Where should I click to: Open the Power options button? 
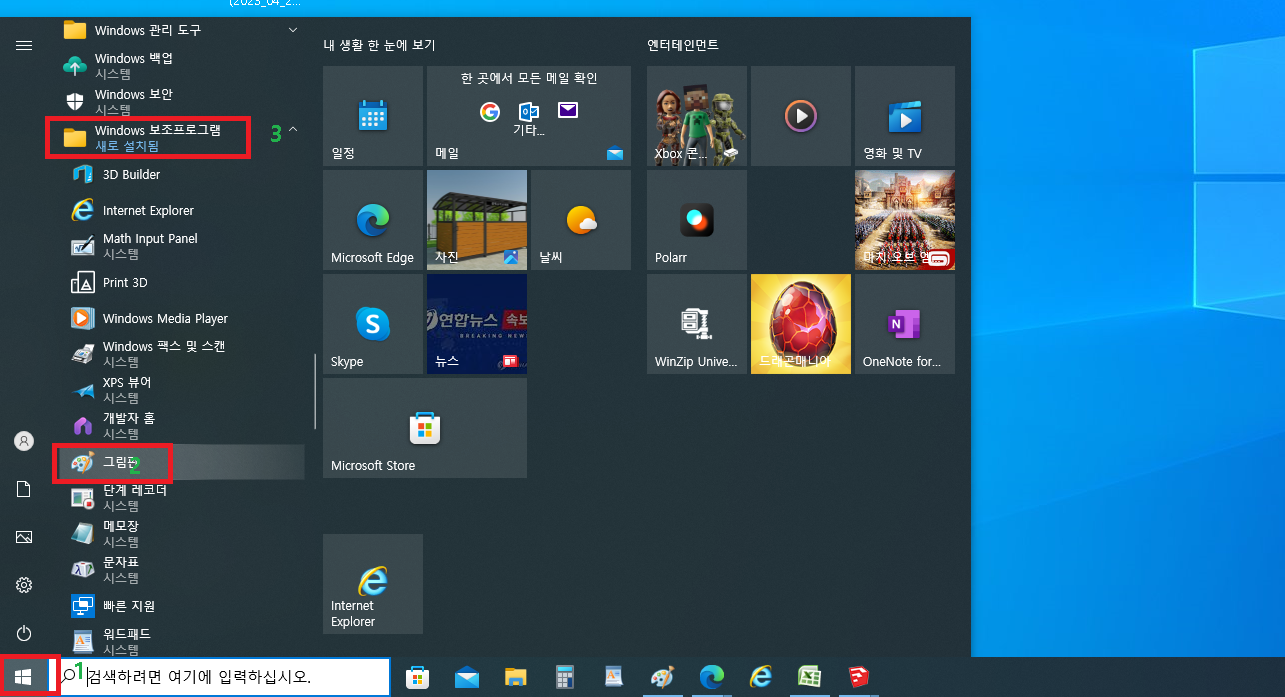24,633
